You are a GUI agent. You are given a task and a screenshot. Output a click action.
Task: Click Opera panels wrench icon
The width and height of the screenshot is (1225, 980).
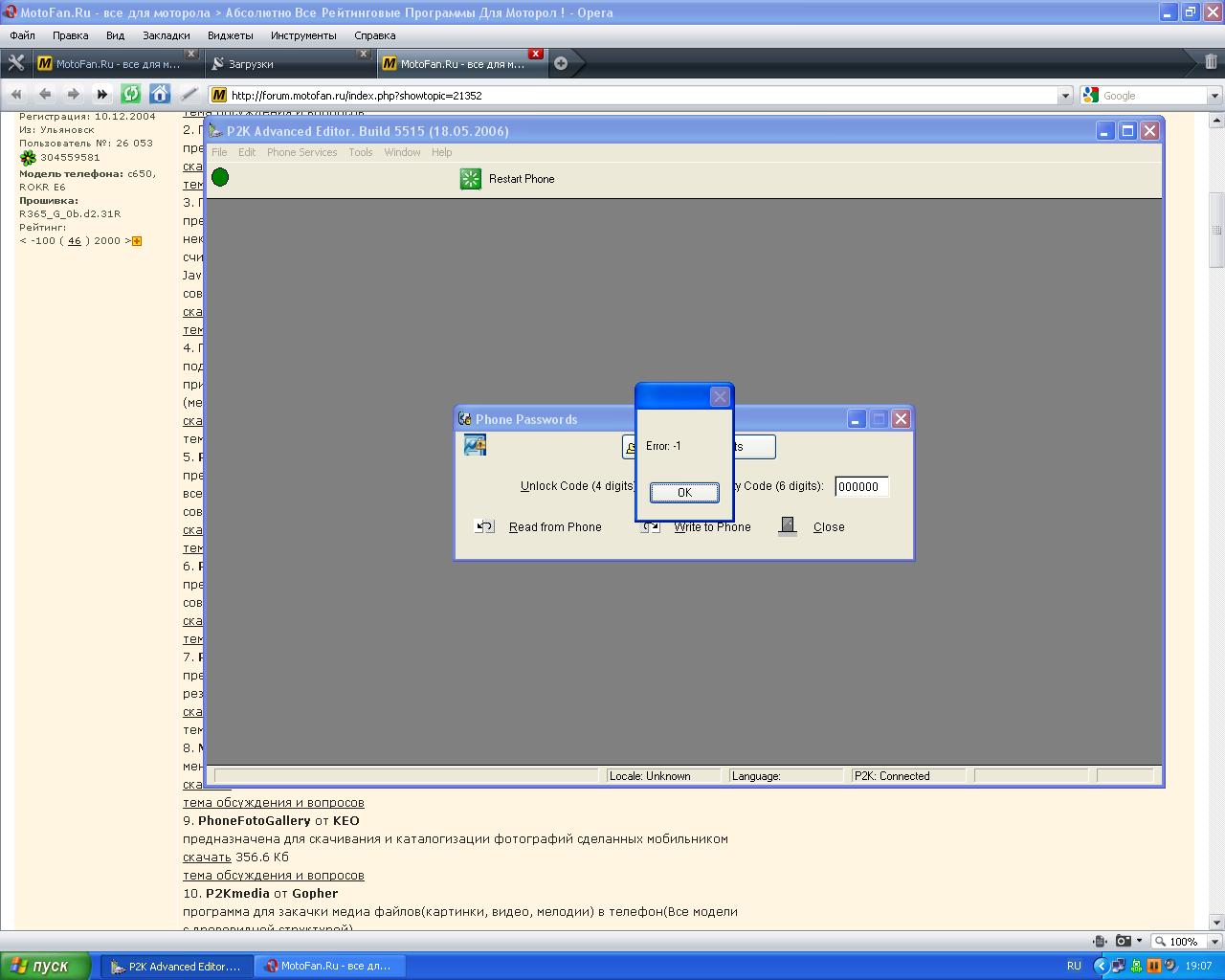pos(15,63)
